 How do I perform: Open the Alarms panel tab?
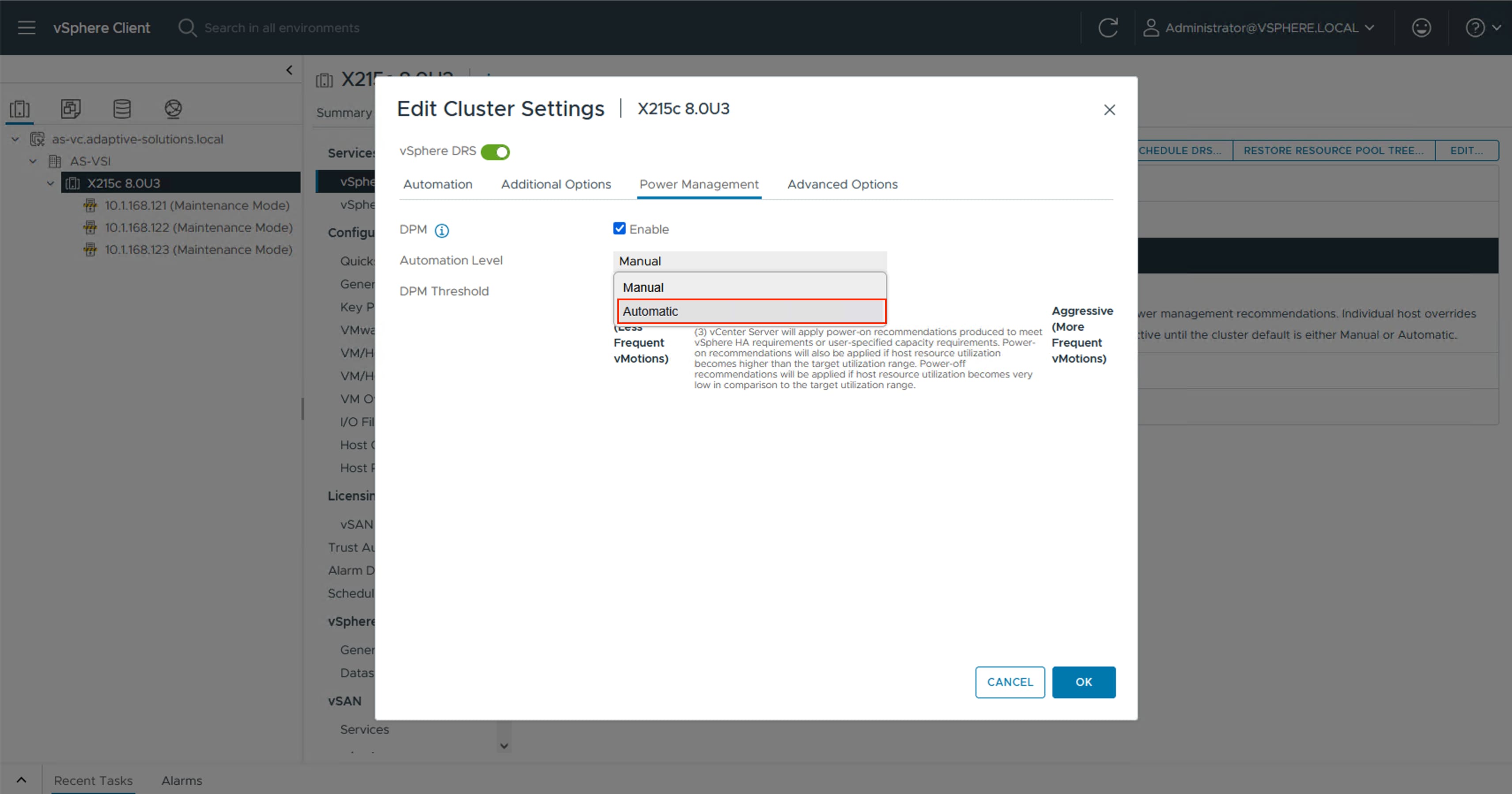click(x=181, y=780)
